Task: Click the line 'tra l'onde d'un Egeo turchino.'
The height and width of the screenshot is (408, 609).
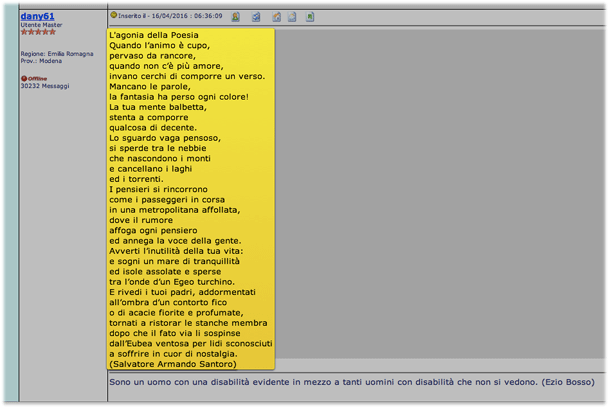Action: click(172, 282)
